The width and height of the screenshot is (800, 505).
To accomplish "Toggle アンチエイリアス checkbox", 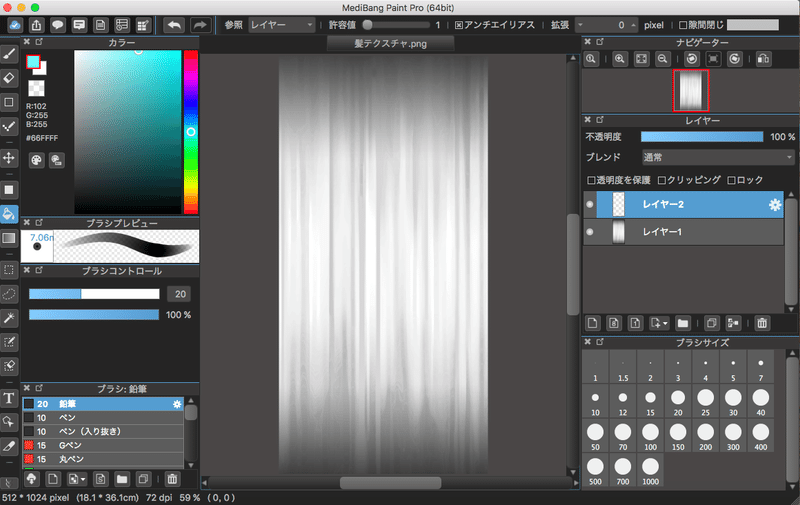I will (x=459, y=25).
